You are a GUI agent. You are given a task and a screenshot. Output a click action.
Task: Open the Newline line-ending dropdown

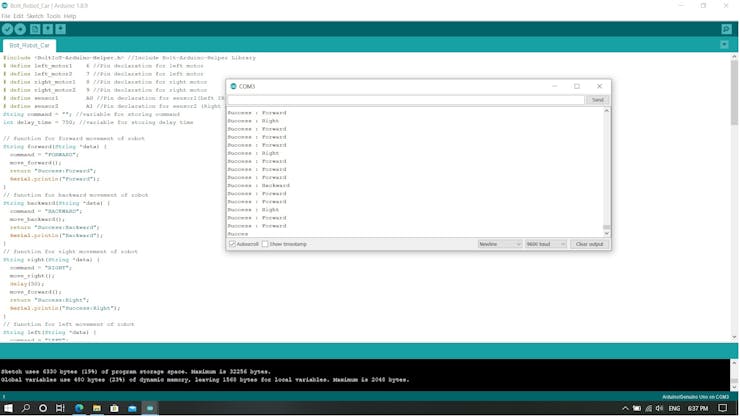click(x=499, y=244)
